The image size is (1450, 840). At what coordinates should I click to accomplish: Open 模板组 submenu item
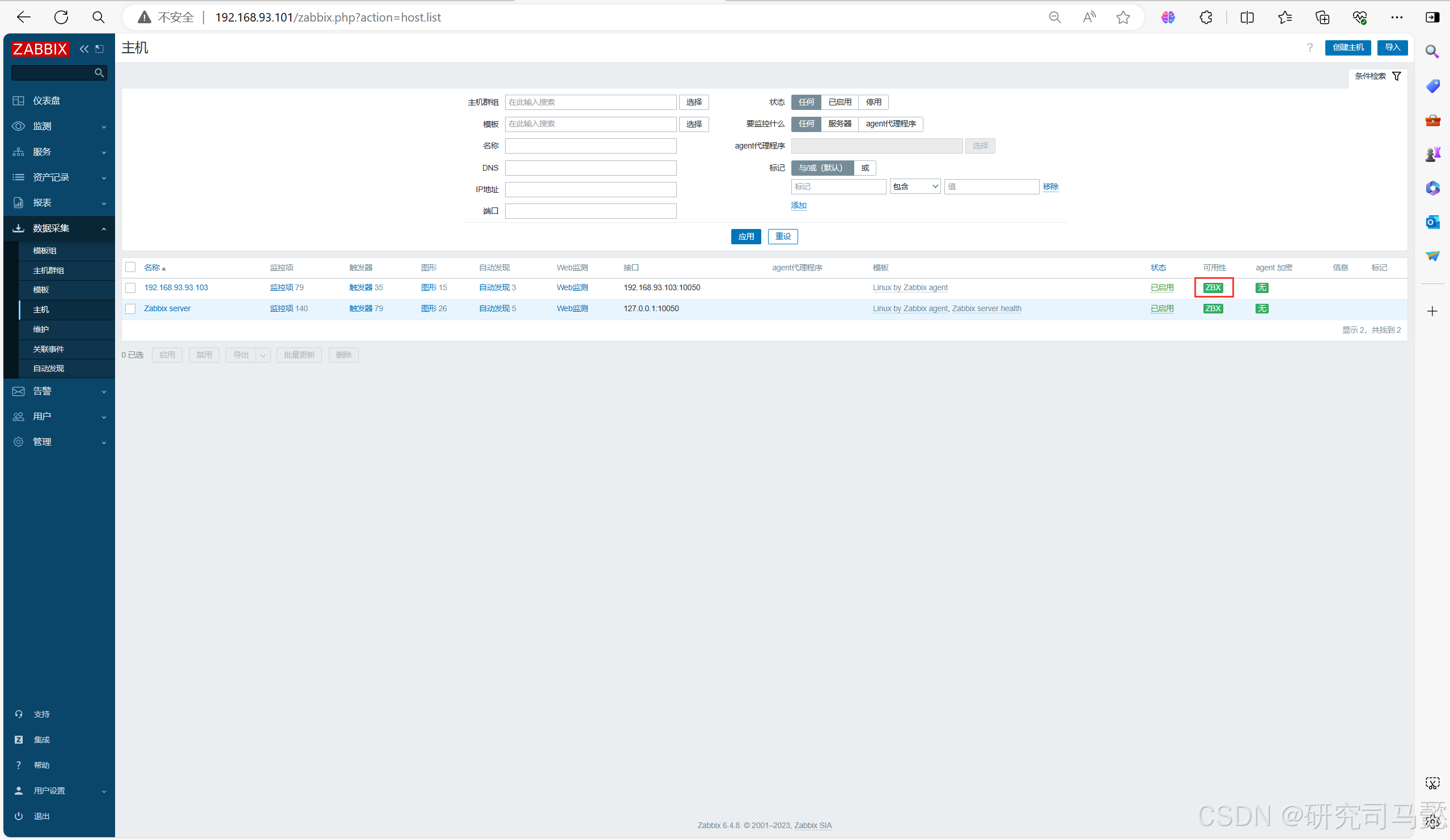(67, 251)
